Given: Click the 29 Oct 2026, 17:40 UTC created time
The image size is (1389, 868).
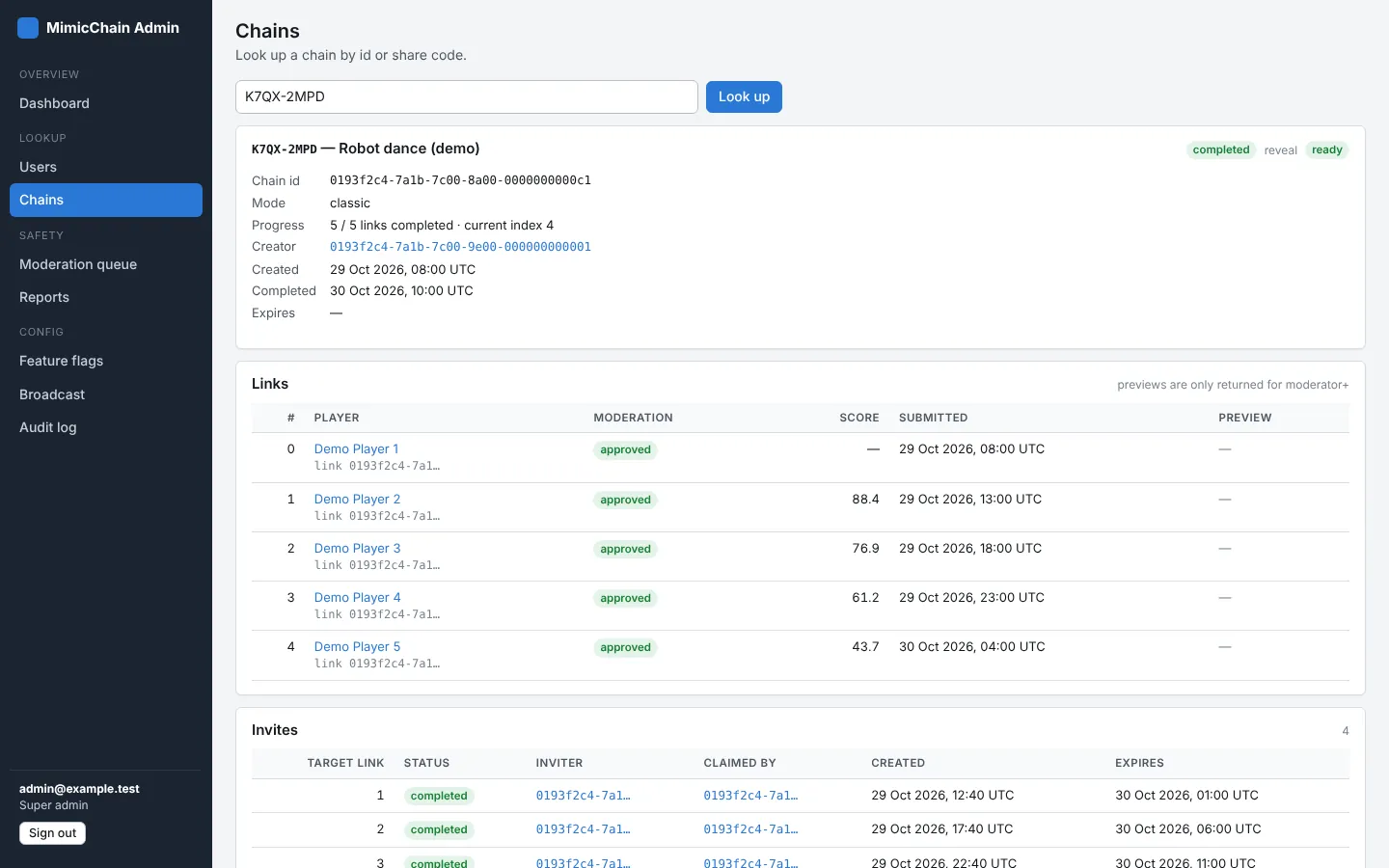Looking at the screenshot, I should pos(941,829).
